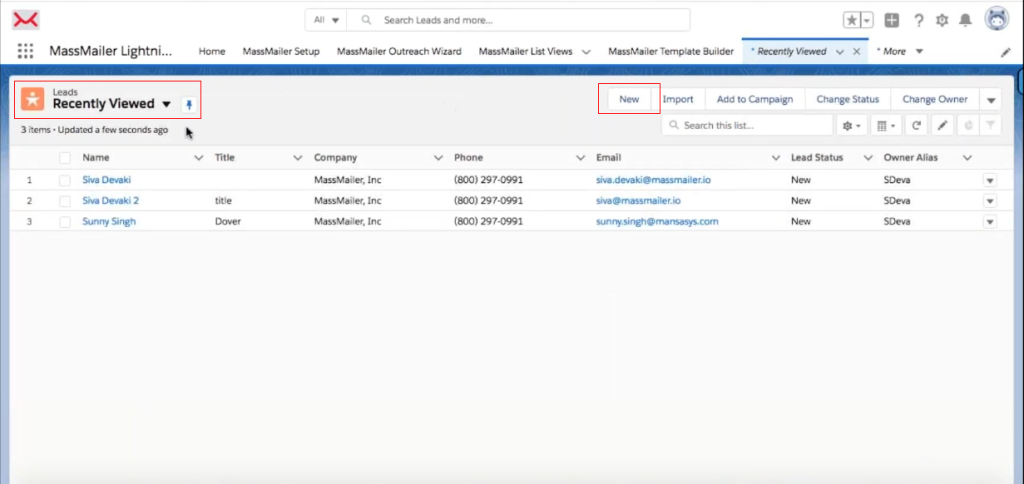Open Company column actions chevron
Image resolution: width=1024 pixels, height=484 pixels.
[439, 158]
